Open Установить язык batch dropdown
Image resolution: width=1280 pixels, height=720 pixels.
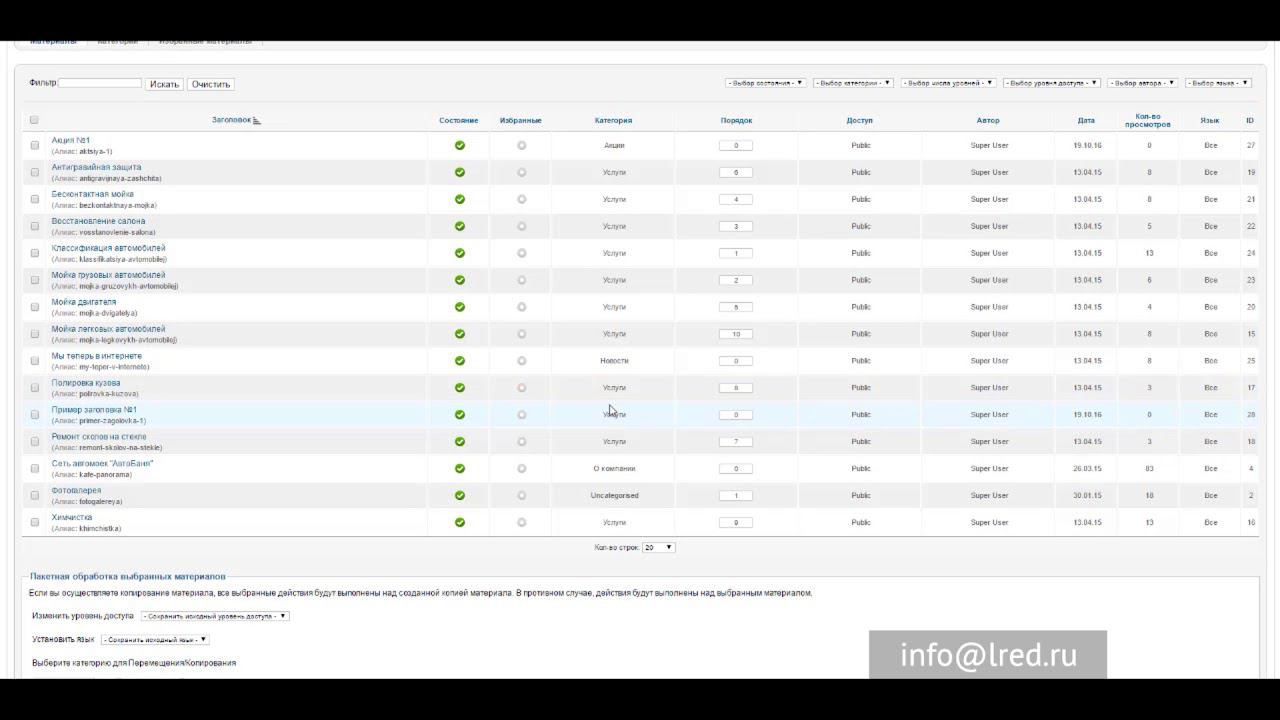tap(155, 639)
